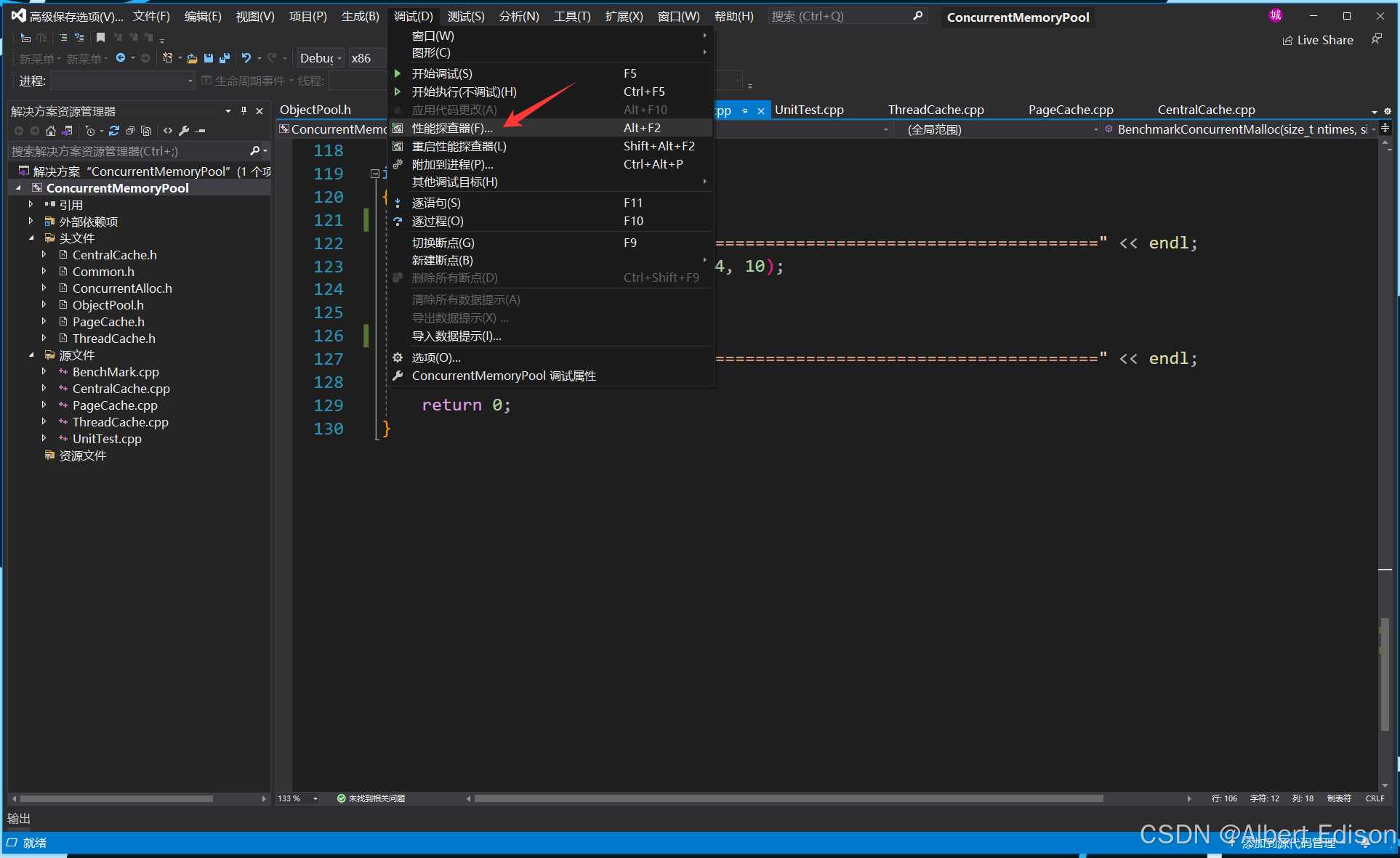Click View Code icon in Solution Explorer
The width and height of the screenshot is (1400, 858).
click(168, 131)
